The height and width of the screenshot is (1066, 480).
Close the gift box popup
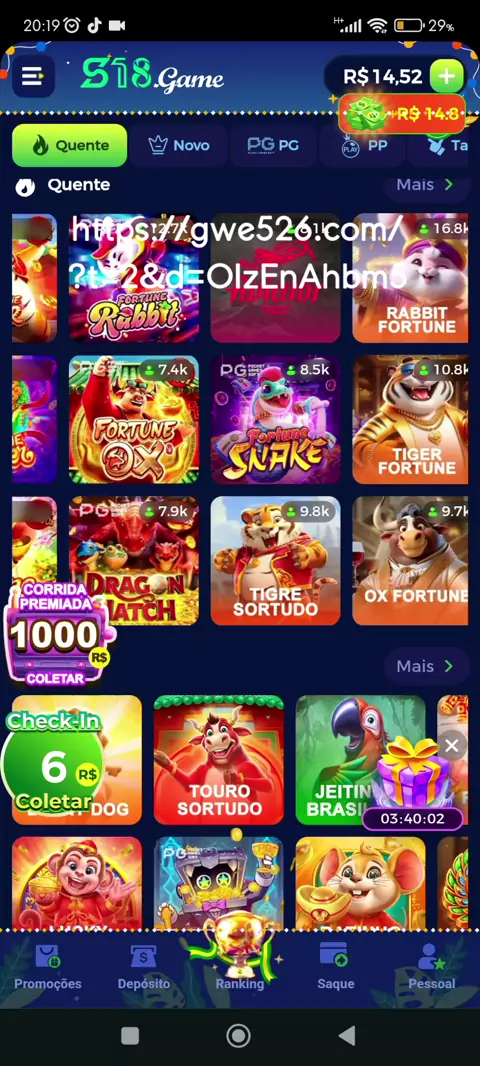(x=451, y=746)
